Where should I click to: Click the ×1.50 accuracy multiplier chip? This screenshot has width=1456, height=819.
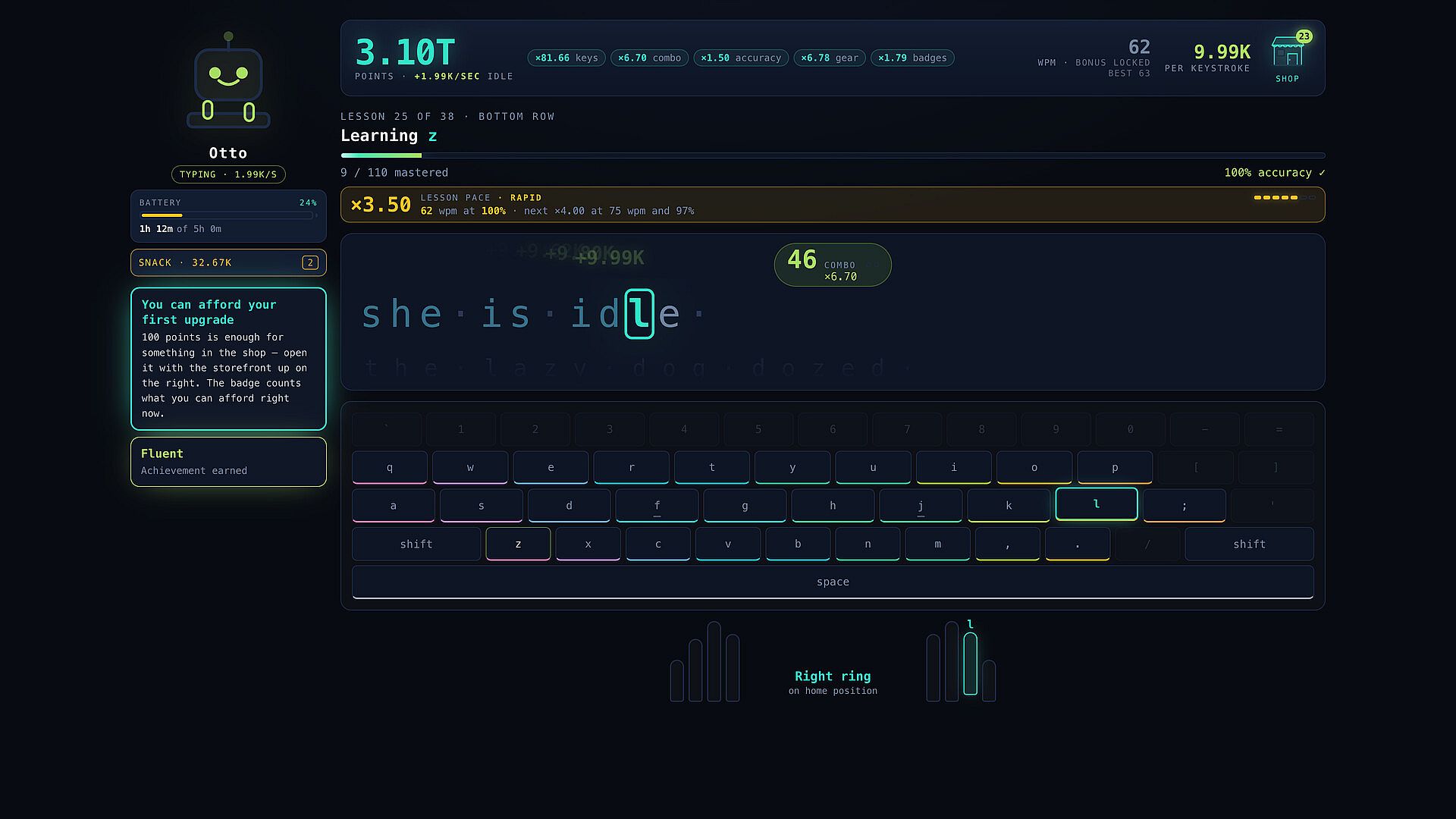pyautogui.click(x=741, y=58)
